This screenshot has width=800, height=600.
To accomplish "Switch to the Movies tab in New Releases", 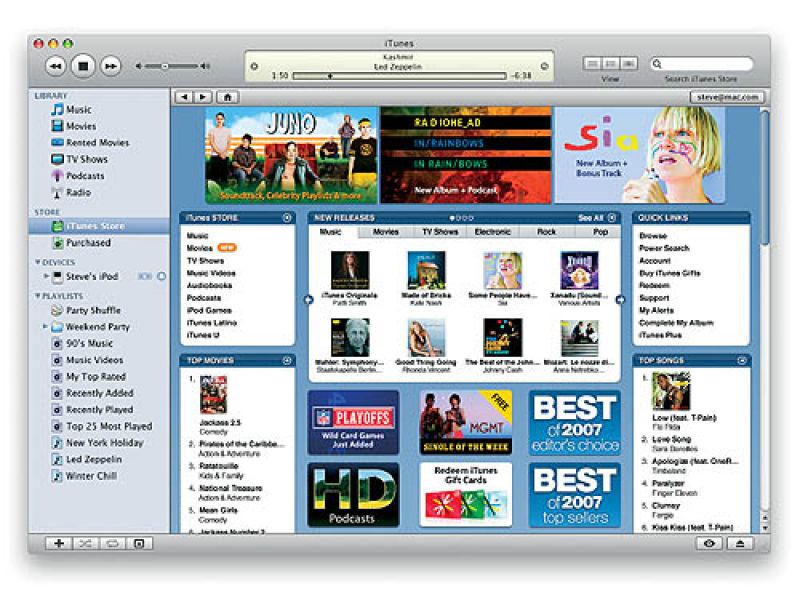I will [x=386, y=232].
